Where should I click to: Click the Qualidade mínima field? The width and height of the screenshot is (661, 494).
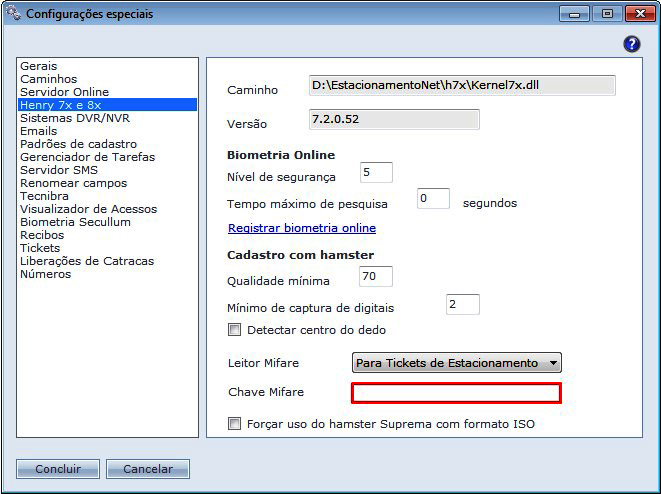[376, 276]
